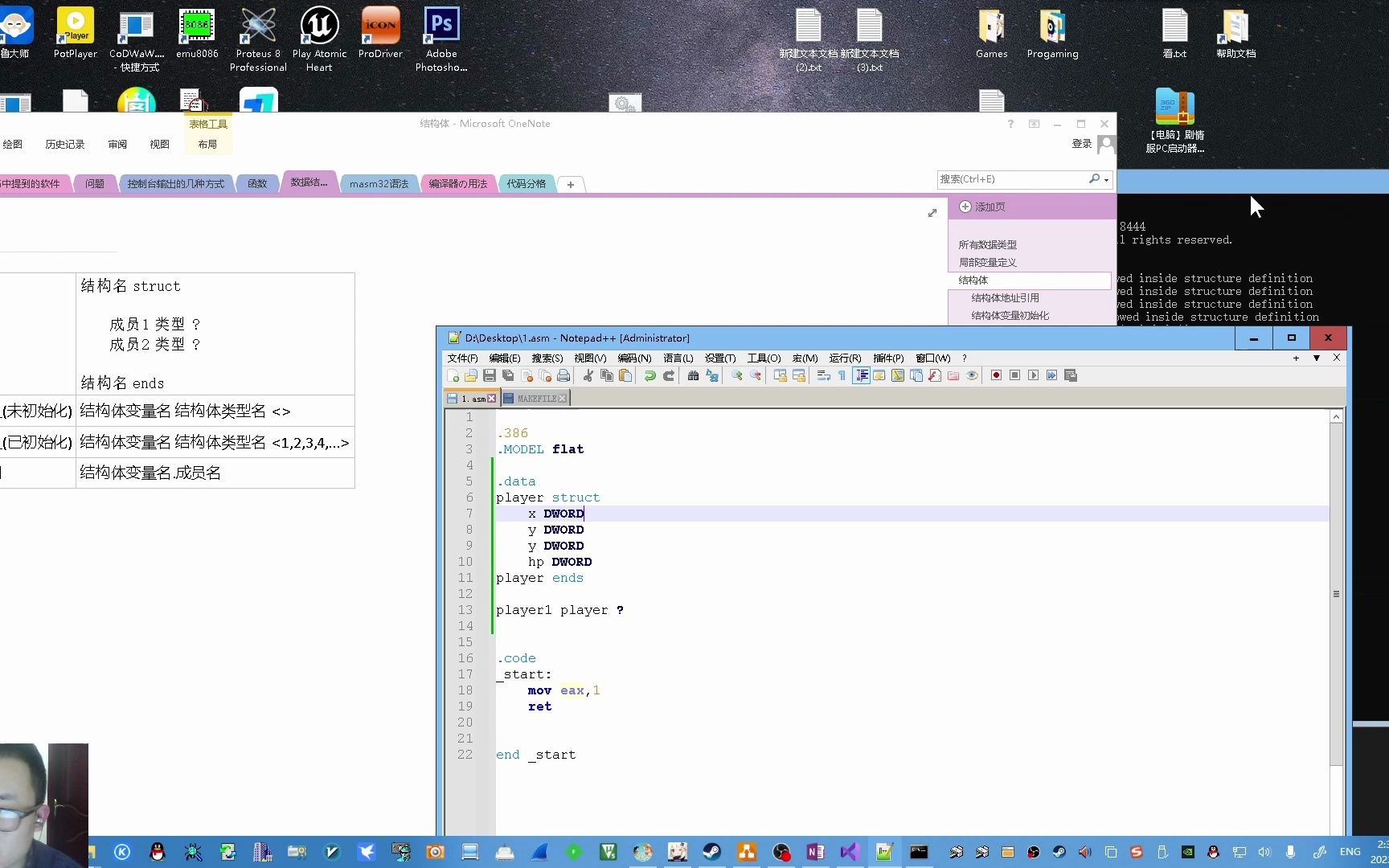
Task: Open the OneNote search scope dropdown arrow
Action: 1104,178
